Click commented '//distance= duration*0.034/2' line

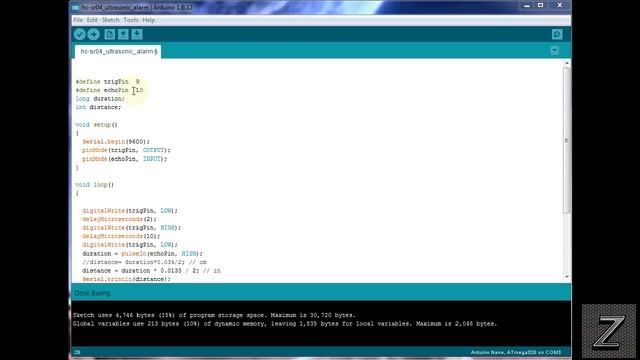[x=144, y=262]
